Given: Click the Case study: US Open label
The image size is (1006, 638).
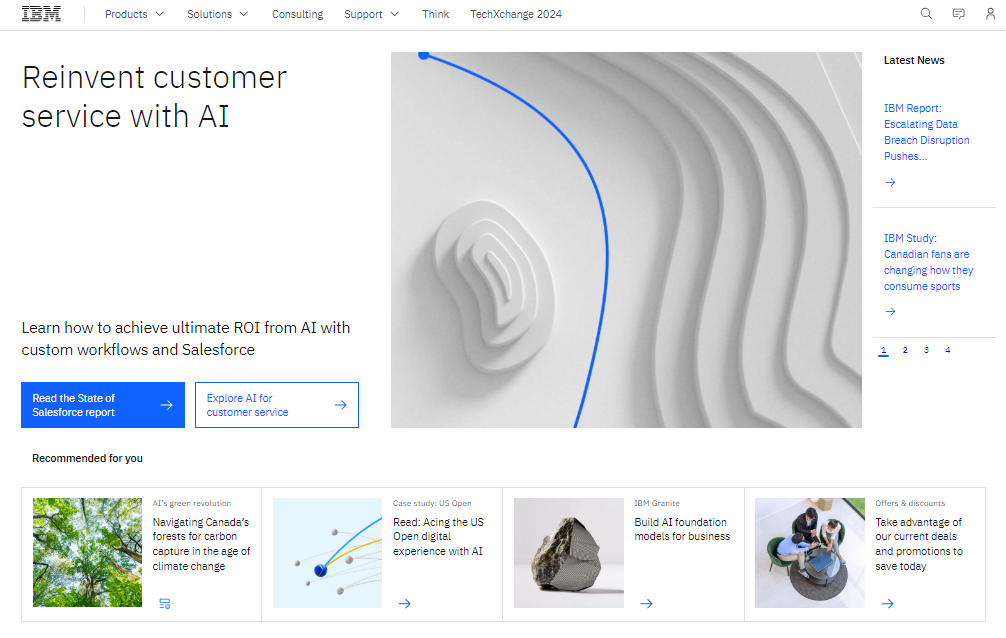Looking at the screenshot, I should 432,503.
